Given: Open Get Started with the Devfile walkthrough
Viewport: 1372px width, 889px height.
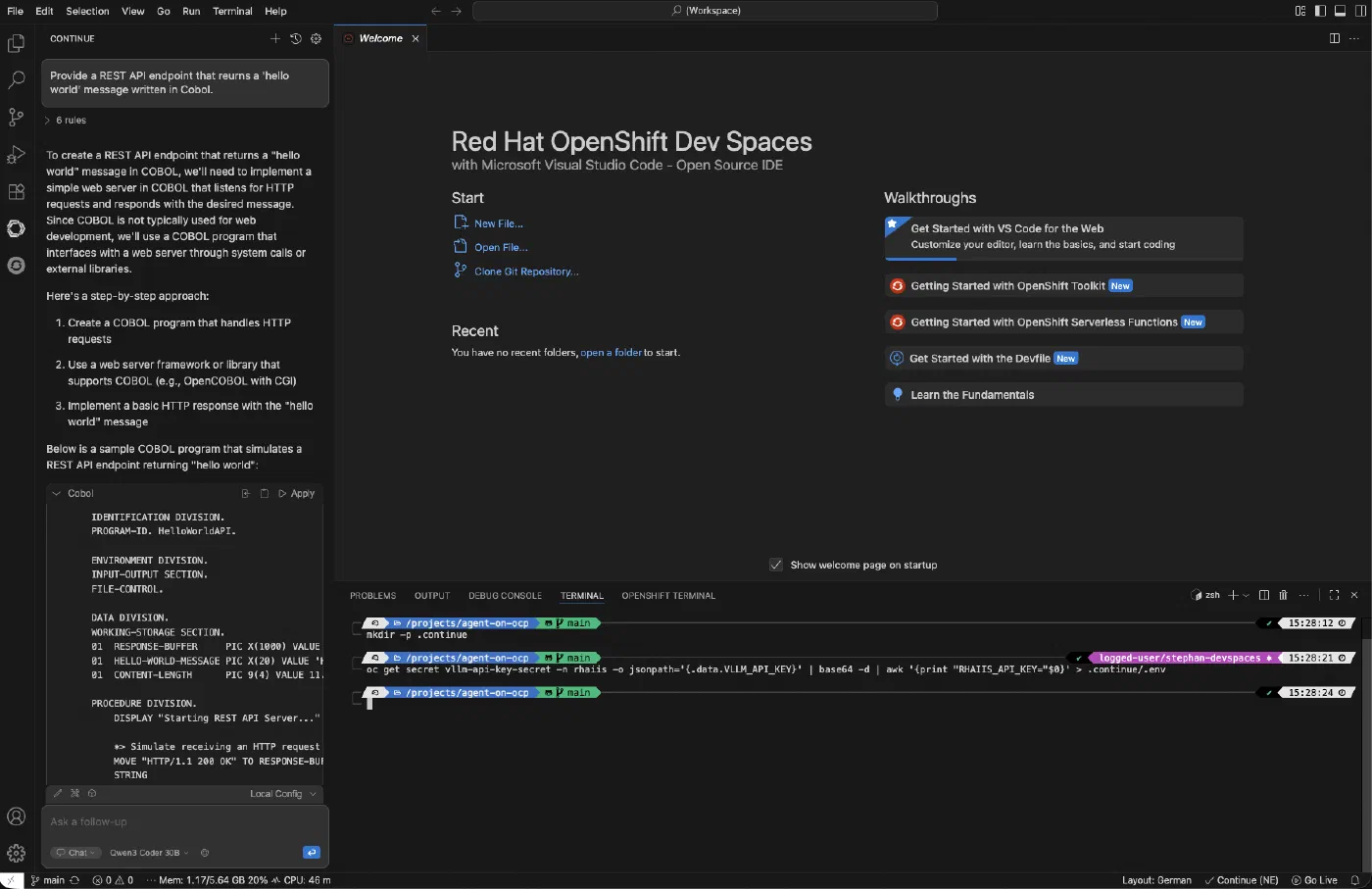Looking at the screenshot, I should click(x=1064, y=359).
